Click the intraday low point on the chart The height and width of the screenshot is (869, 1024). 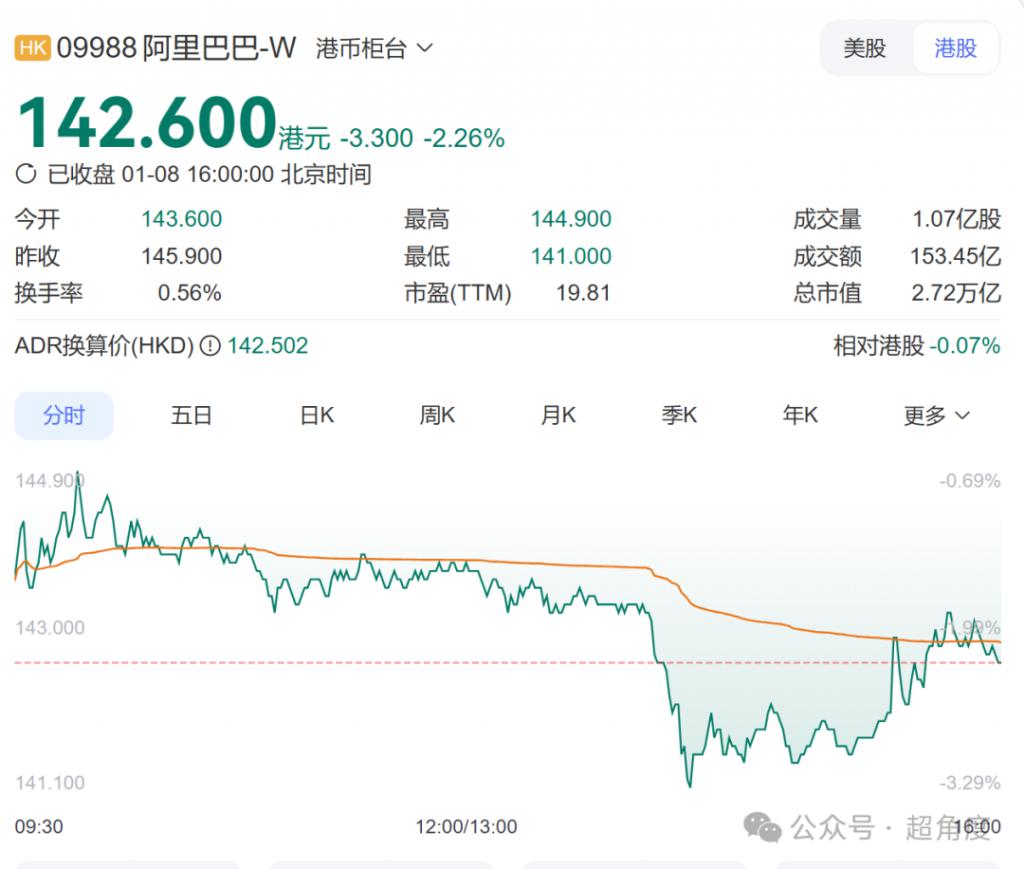point(689,785)
